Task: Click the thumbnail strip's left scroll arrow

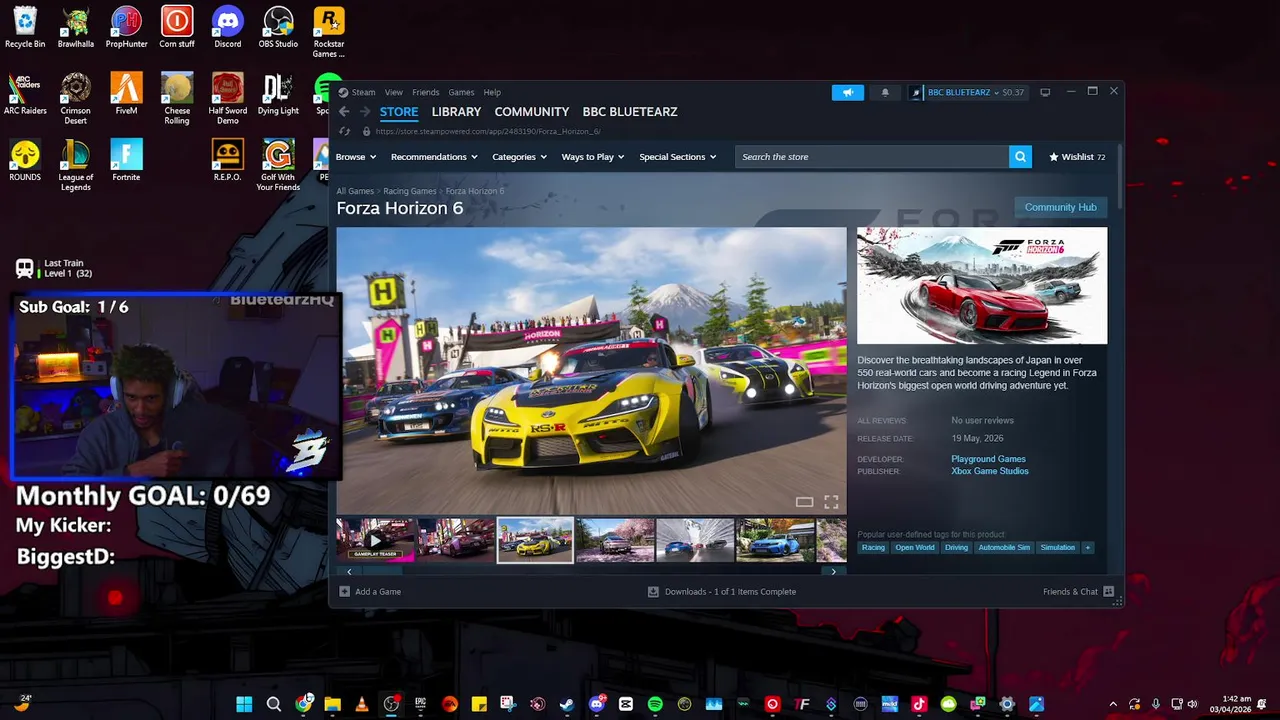Action: coord(349,572)
